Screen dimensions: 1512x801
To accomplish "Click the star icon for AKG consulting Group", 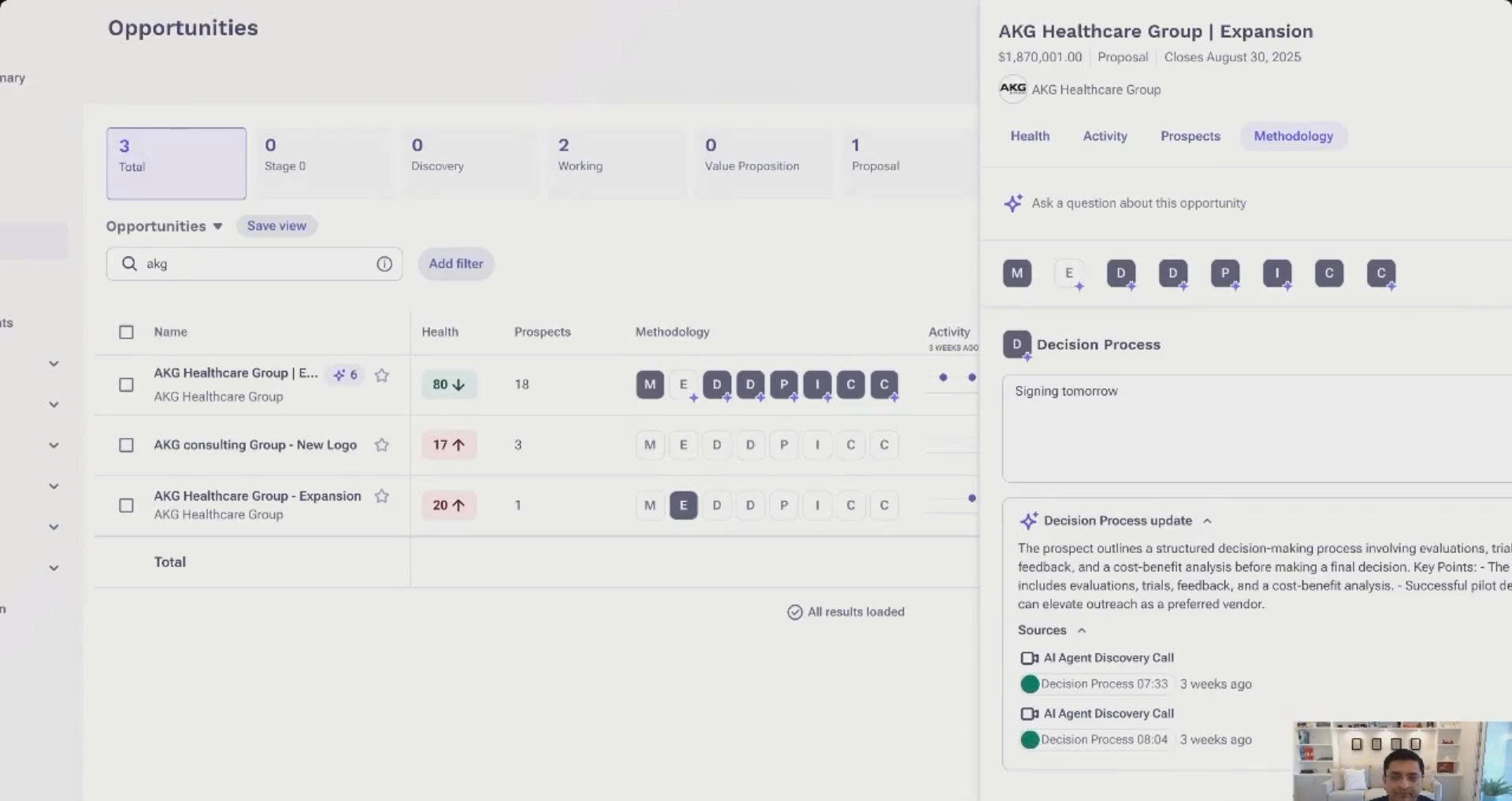I will pos(381,445).
